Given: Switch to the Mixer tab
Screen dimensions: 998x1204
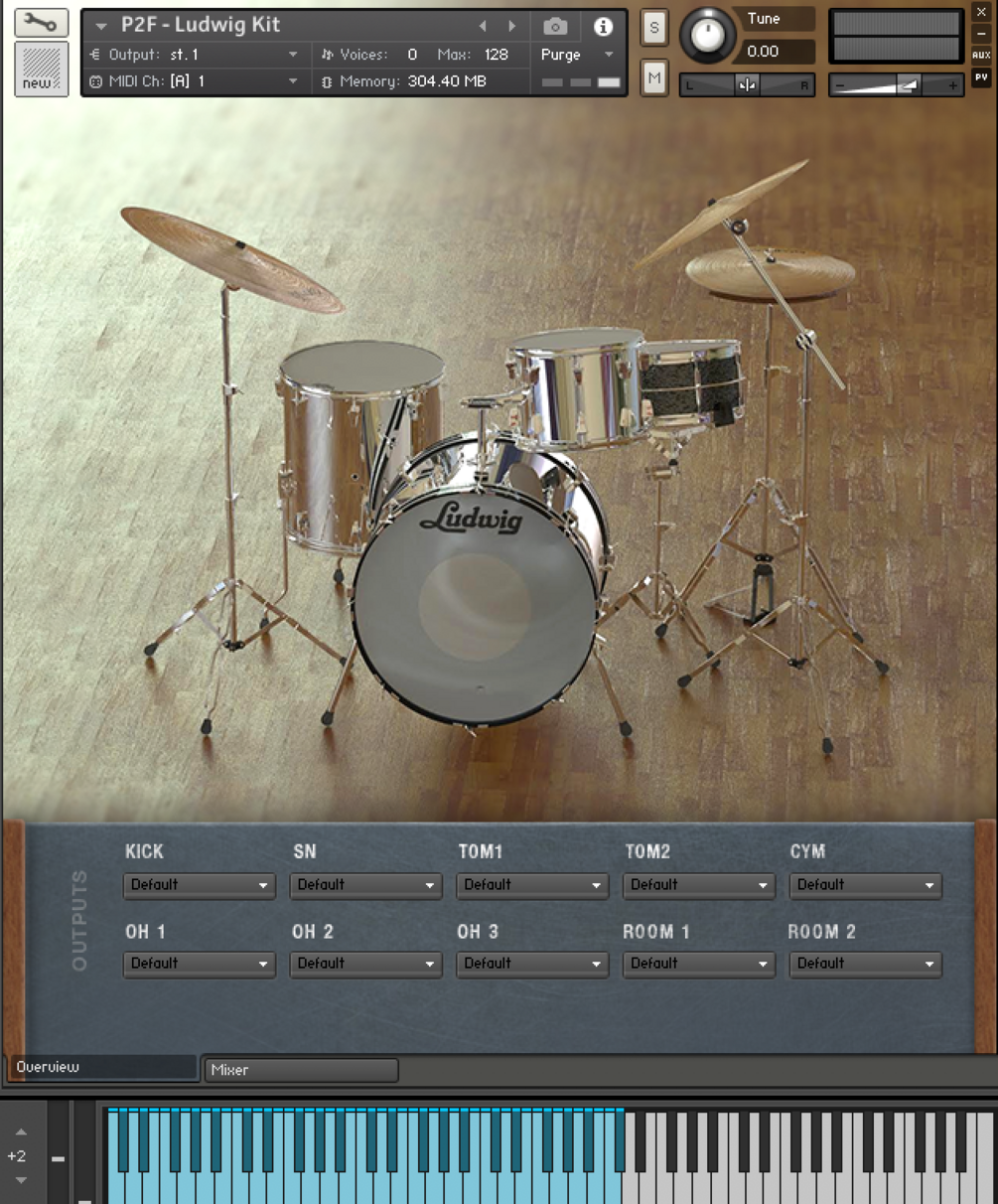Looking at the screenshot, I should click(301, 1070).
